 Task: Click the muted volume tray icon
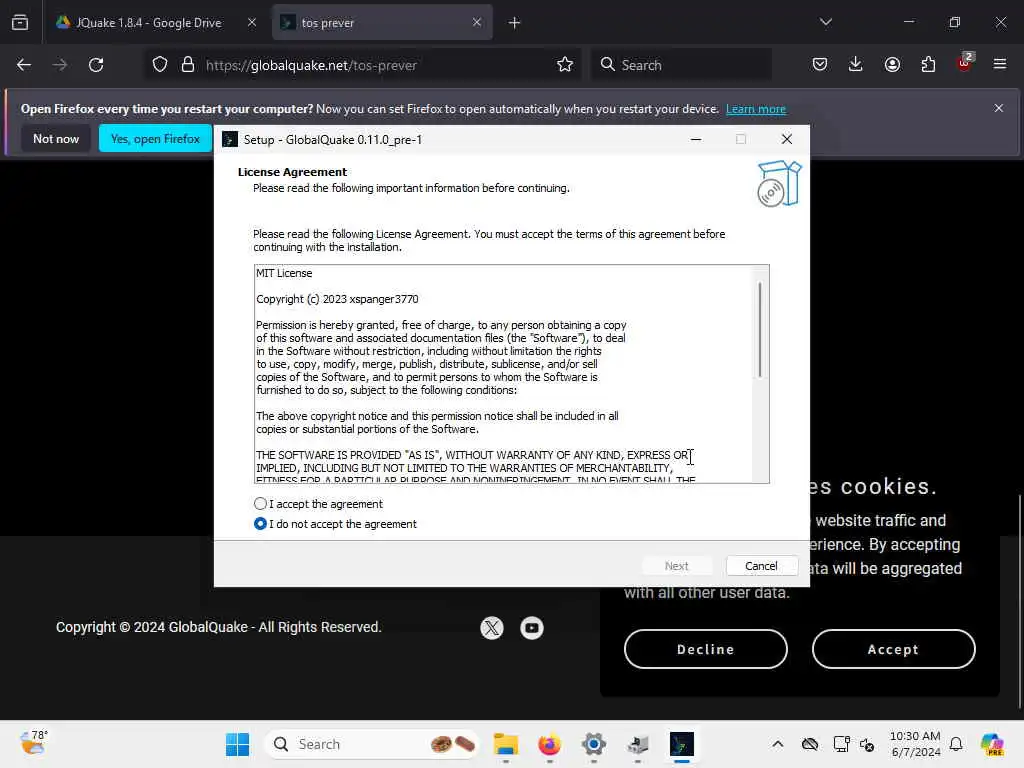click(x=867, y=744)
